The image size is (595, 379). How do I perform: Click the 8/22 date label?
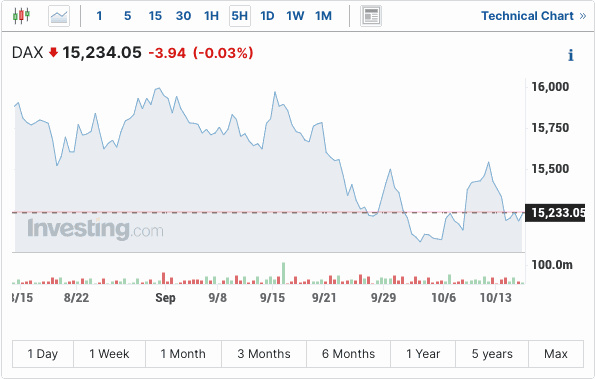coord(76,298)
